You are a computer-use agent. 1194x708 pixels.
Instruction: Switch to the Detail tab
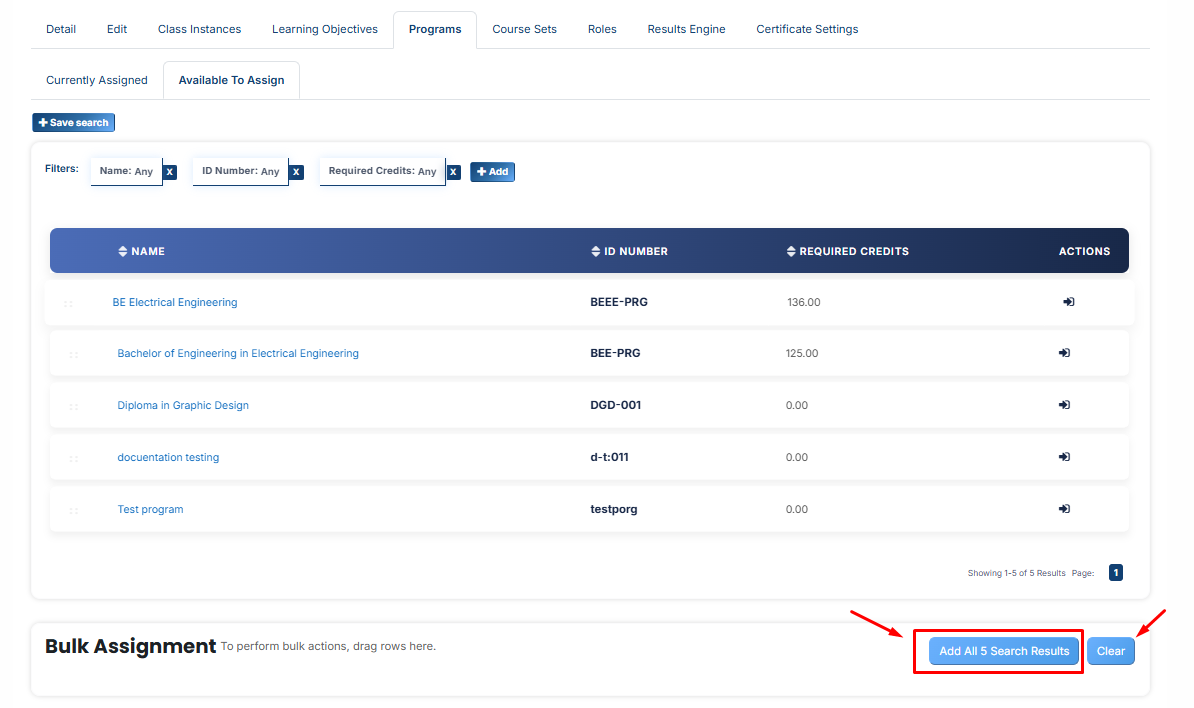61,29
